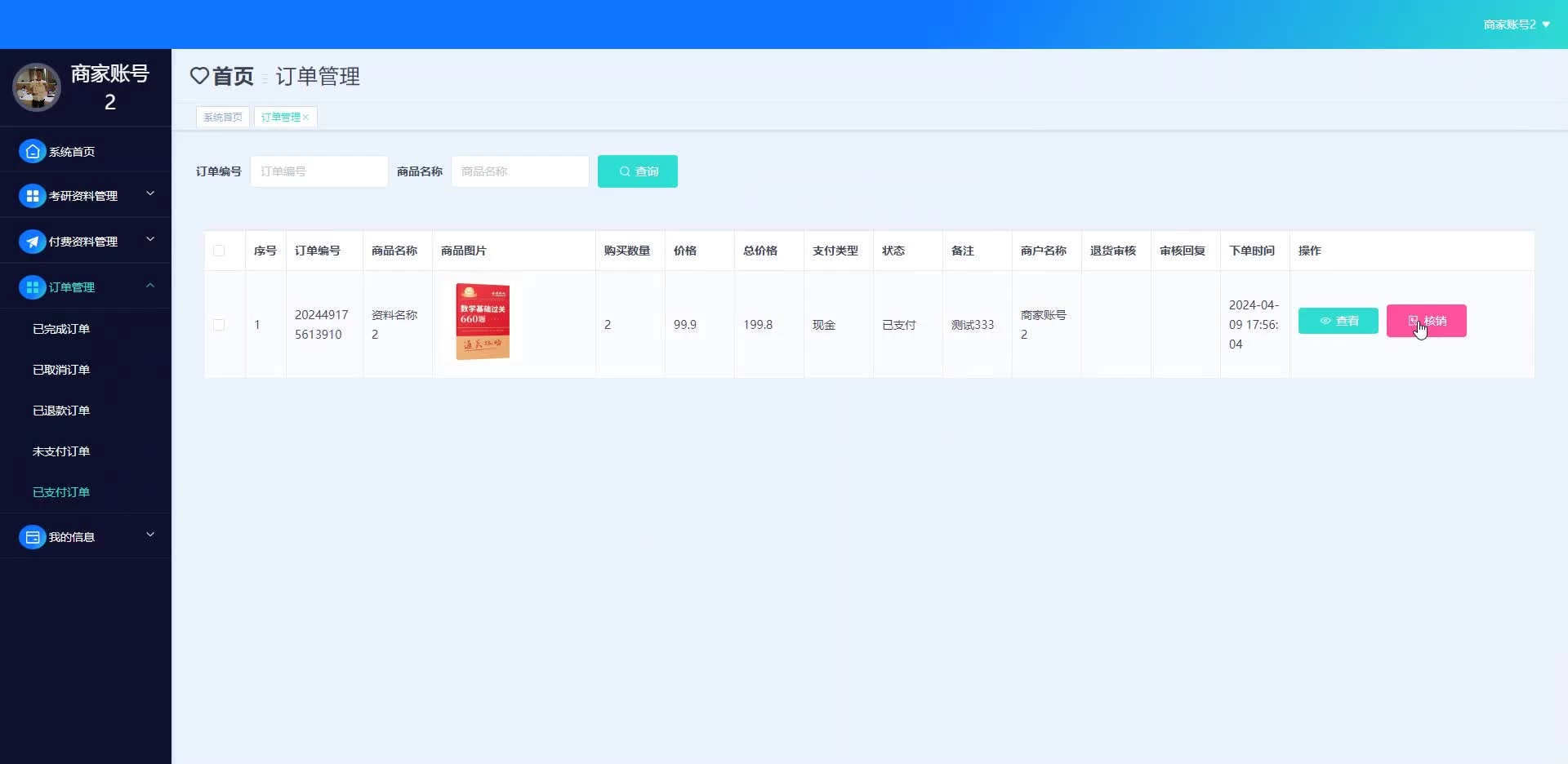Click the merchant avatar picture

click(37, 87)
